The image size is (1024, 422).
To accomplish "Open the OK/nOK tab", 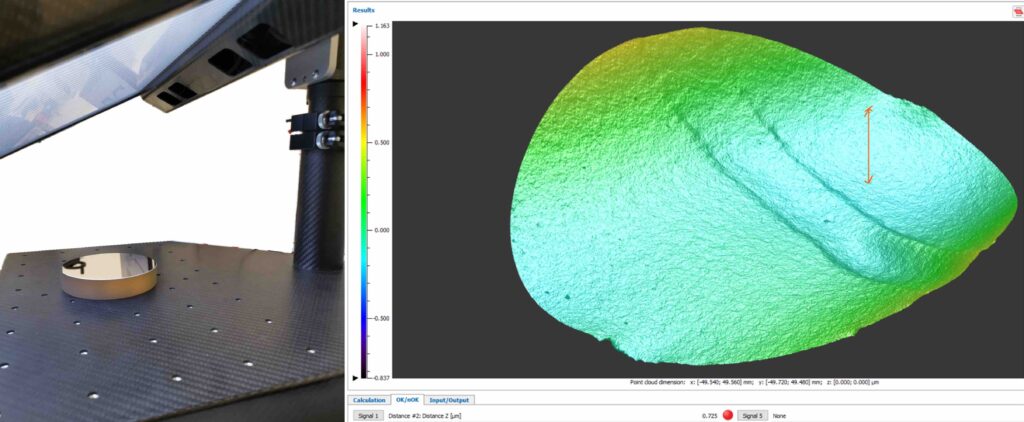I will [x=406, y=400].
